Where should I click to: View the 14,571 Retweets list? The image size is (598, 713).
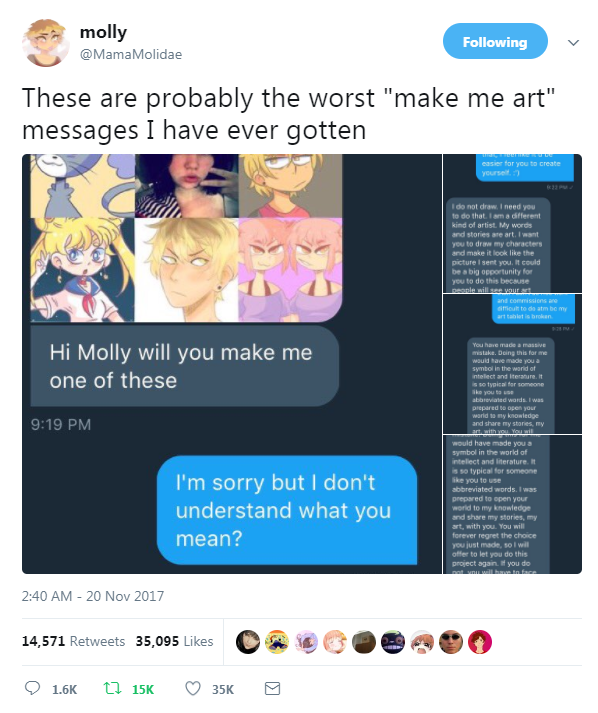(x=73, y=641)
